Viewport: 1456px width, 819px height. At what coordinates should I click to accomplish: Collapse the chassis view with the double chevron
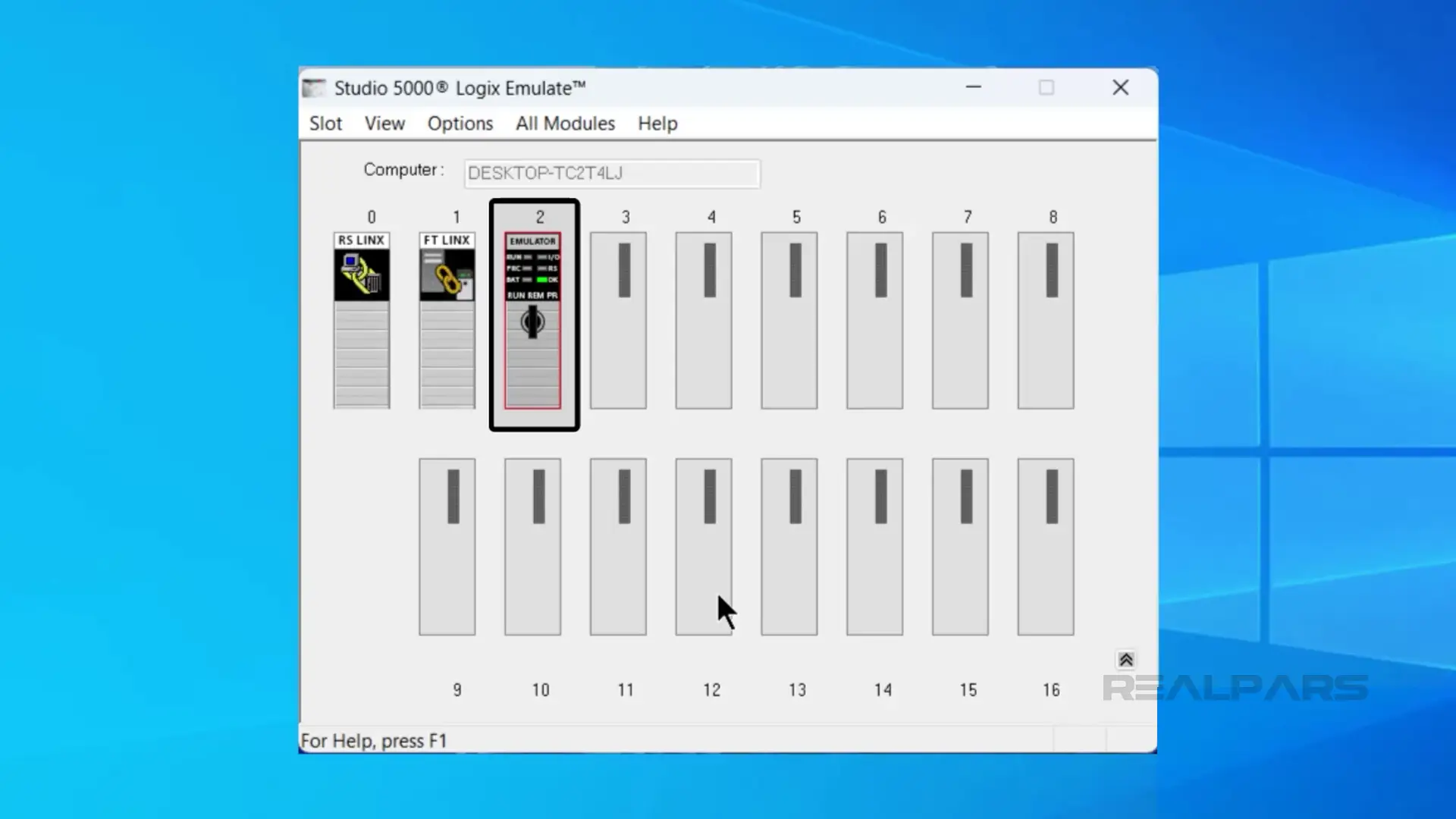tap(1126, 659)
